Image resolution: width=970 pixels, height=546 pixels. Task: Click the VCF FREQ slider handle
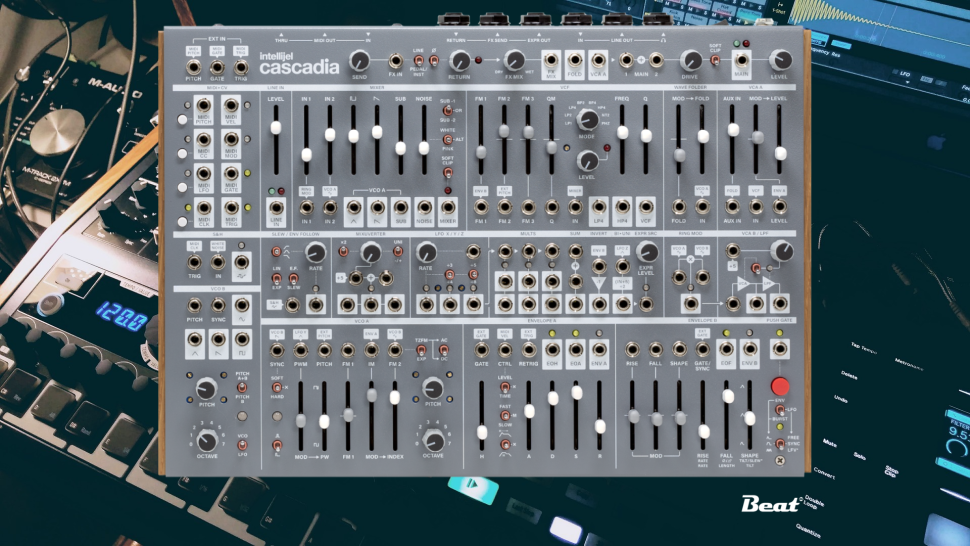pyautogui.click(x=622, y=133)
